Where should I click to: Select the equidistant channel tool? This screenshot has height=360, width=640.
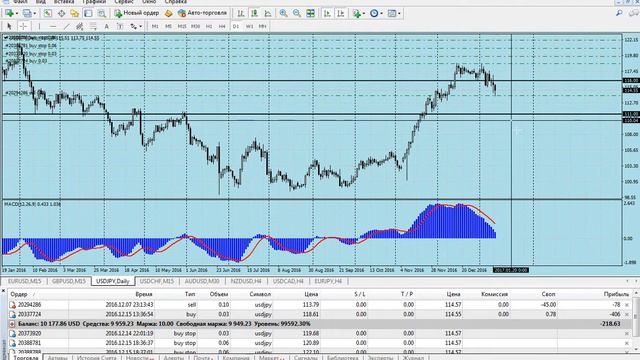(80, 26)
